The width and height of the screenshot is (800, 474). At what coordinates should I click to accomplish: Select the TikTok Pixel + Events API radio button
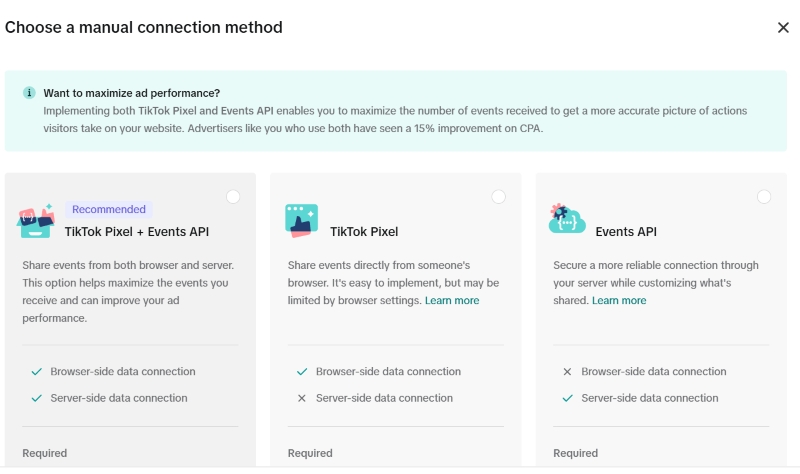pyautogui.click(x=233, y=197)
